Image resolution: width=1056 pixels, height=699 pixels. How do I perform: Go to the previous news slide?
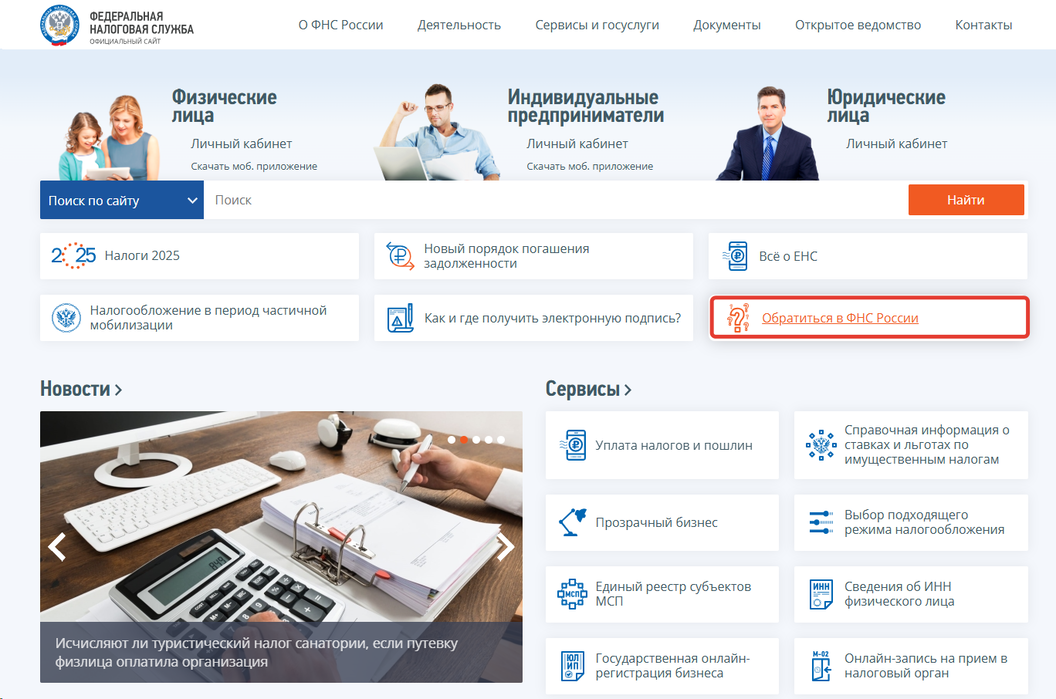click(x=57, y=546)
